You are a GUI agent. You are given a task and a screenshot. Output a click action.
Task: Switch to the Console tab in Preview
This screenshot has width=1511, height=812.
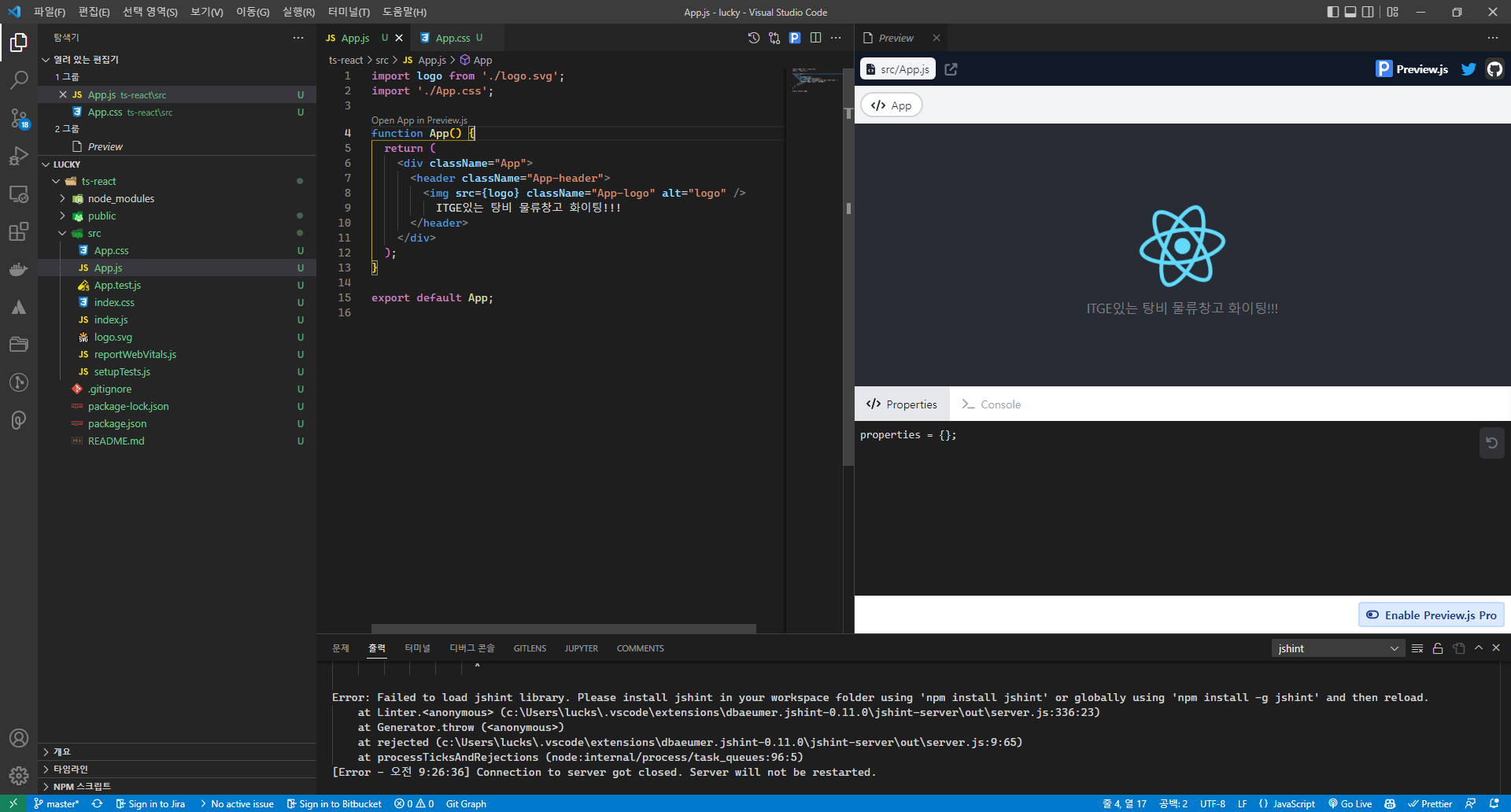(991, 404)
